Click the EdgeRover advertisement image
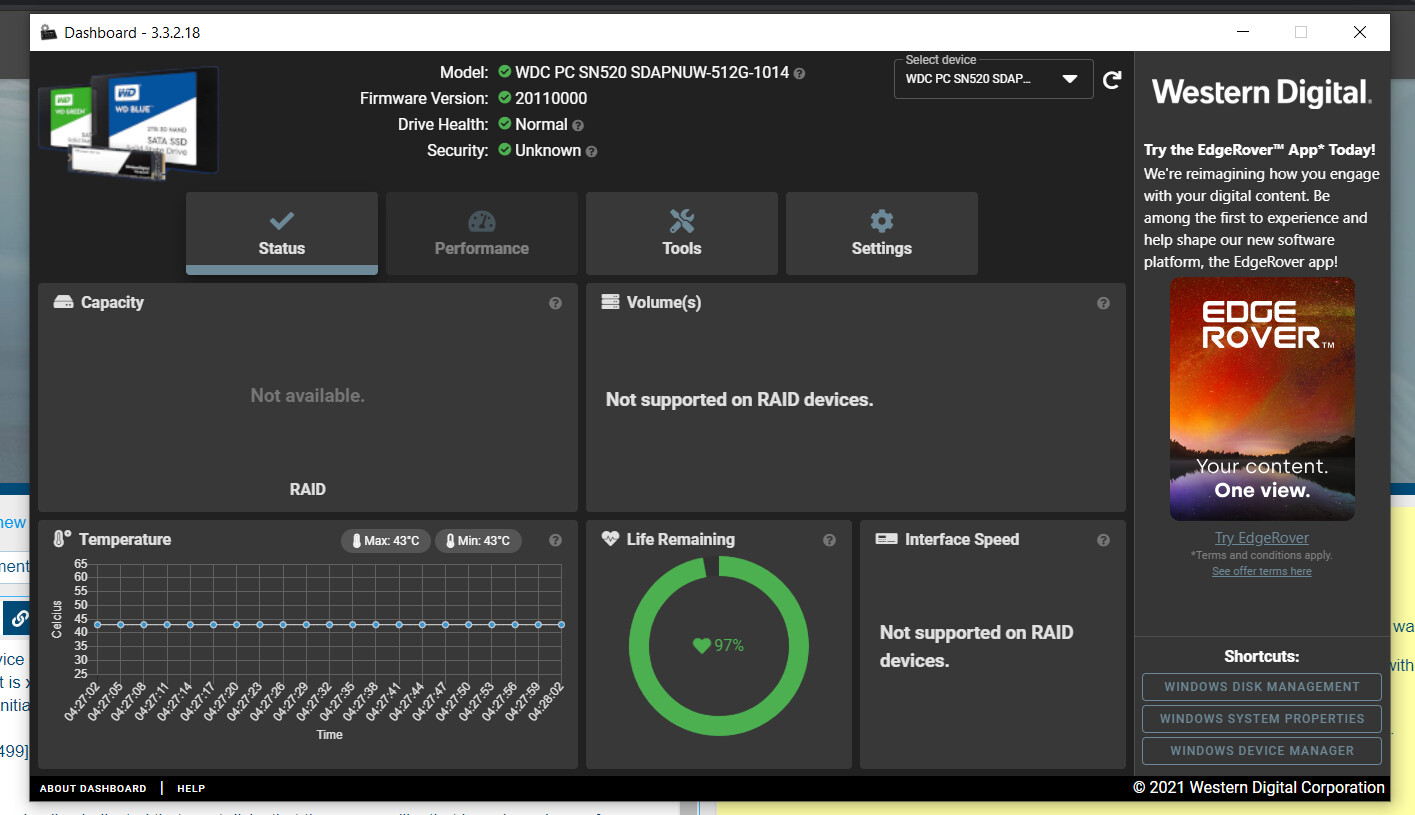 [x=1262, y=399]
